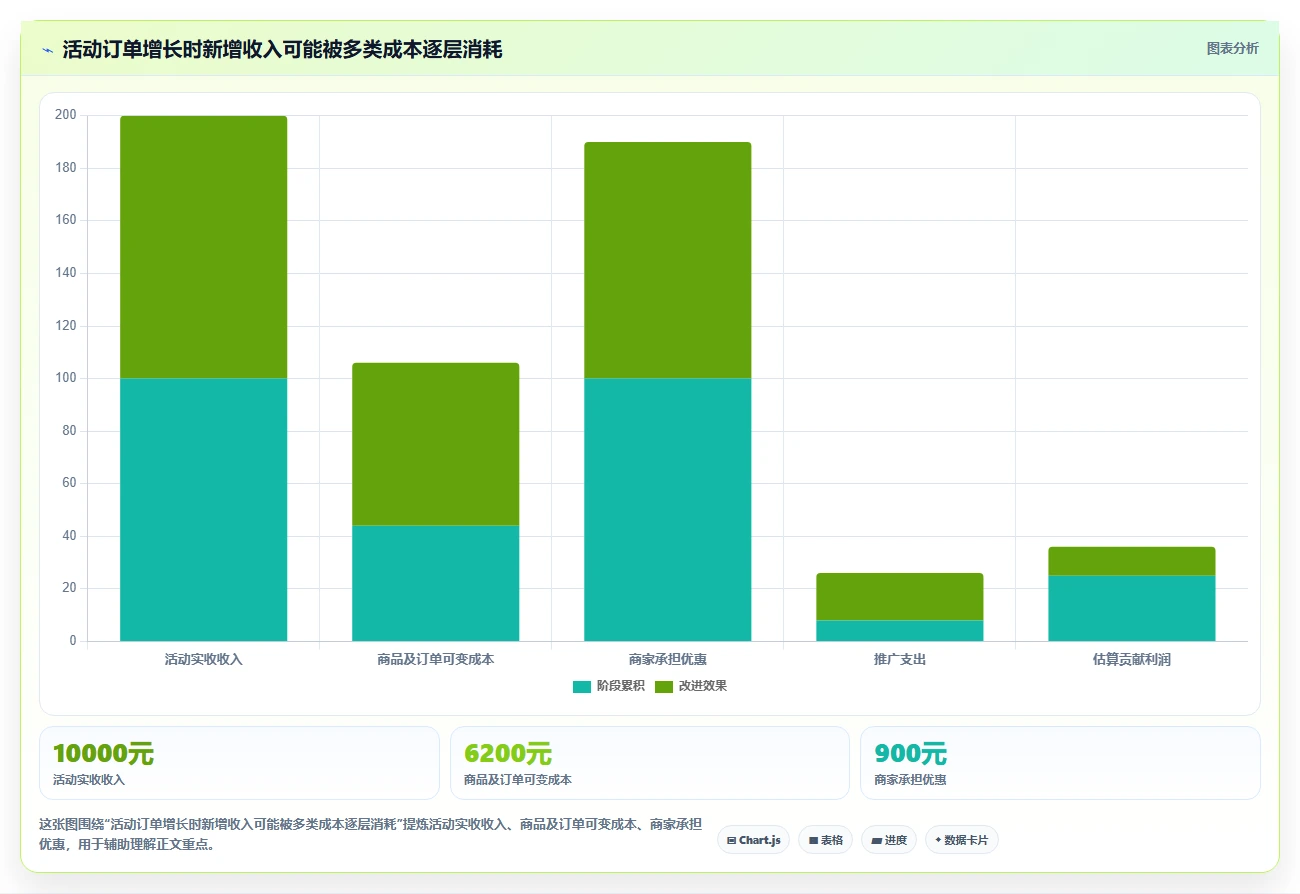The image size is (1300, 894).
Task: Click the chart title icon beside 活动订单增长
Action: pos(47,49)
